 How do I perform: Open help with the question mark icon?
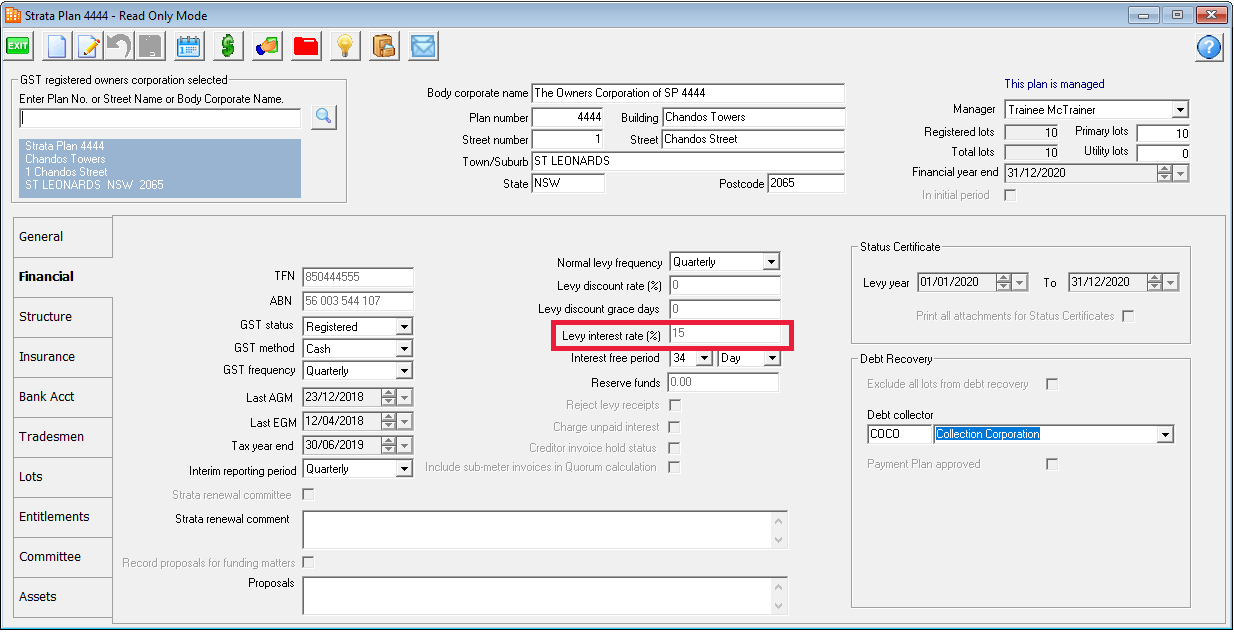1210,47
